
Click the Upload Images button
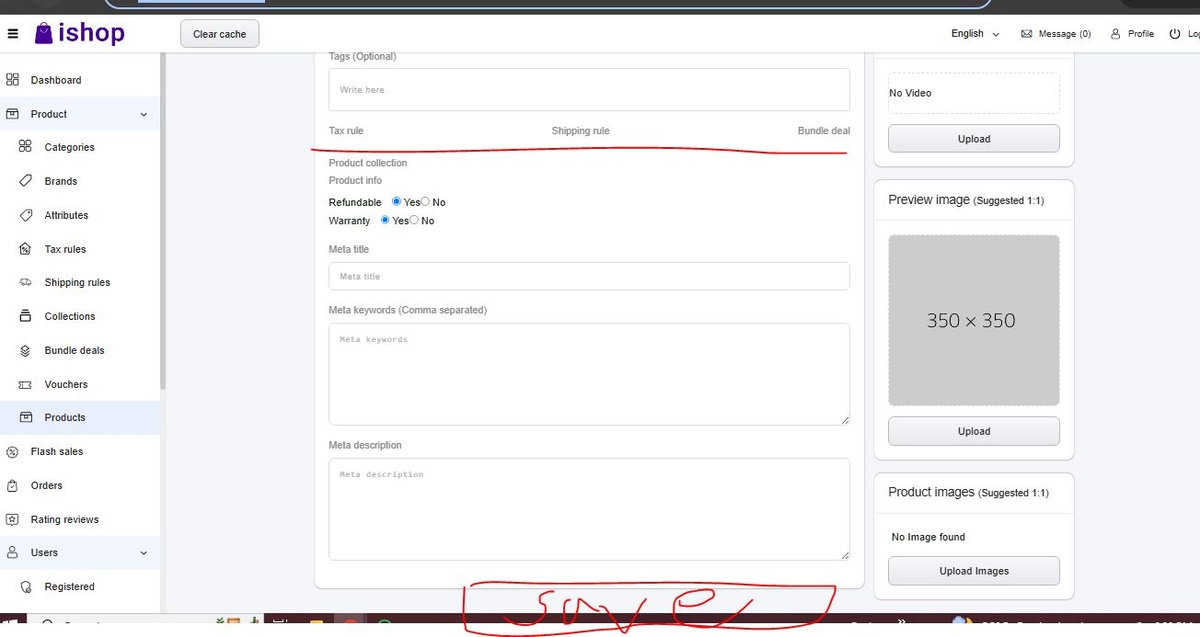point(973,571)
